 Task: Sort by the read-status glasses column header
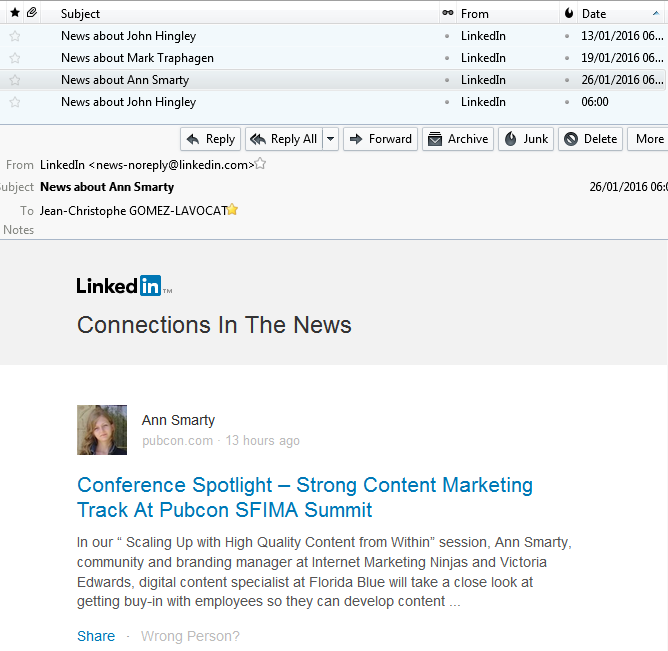click(x=447, y=13)
